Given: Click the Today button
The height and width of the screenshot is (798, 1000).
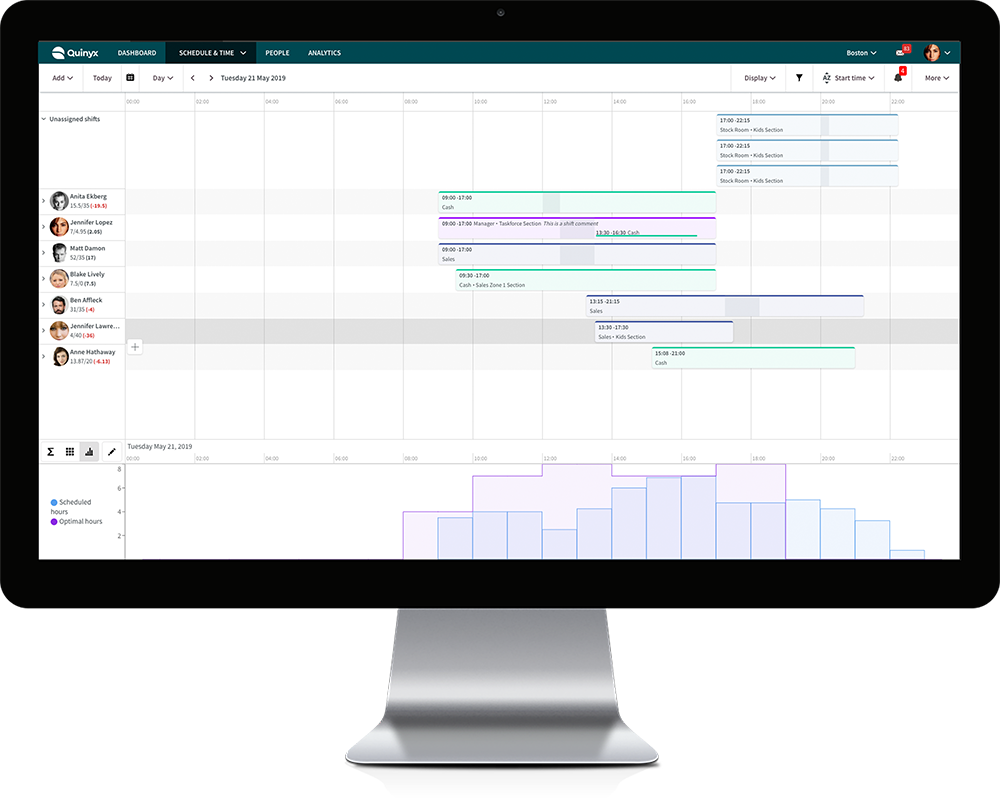Looking at the screenshot, I should click(102, 77).
